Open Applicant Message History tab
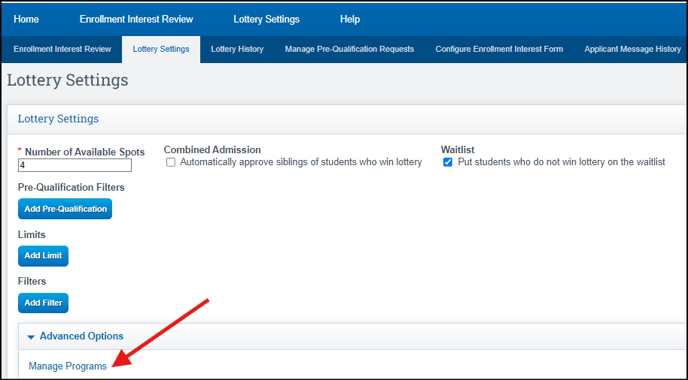 tap(632, 49)
